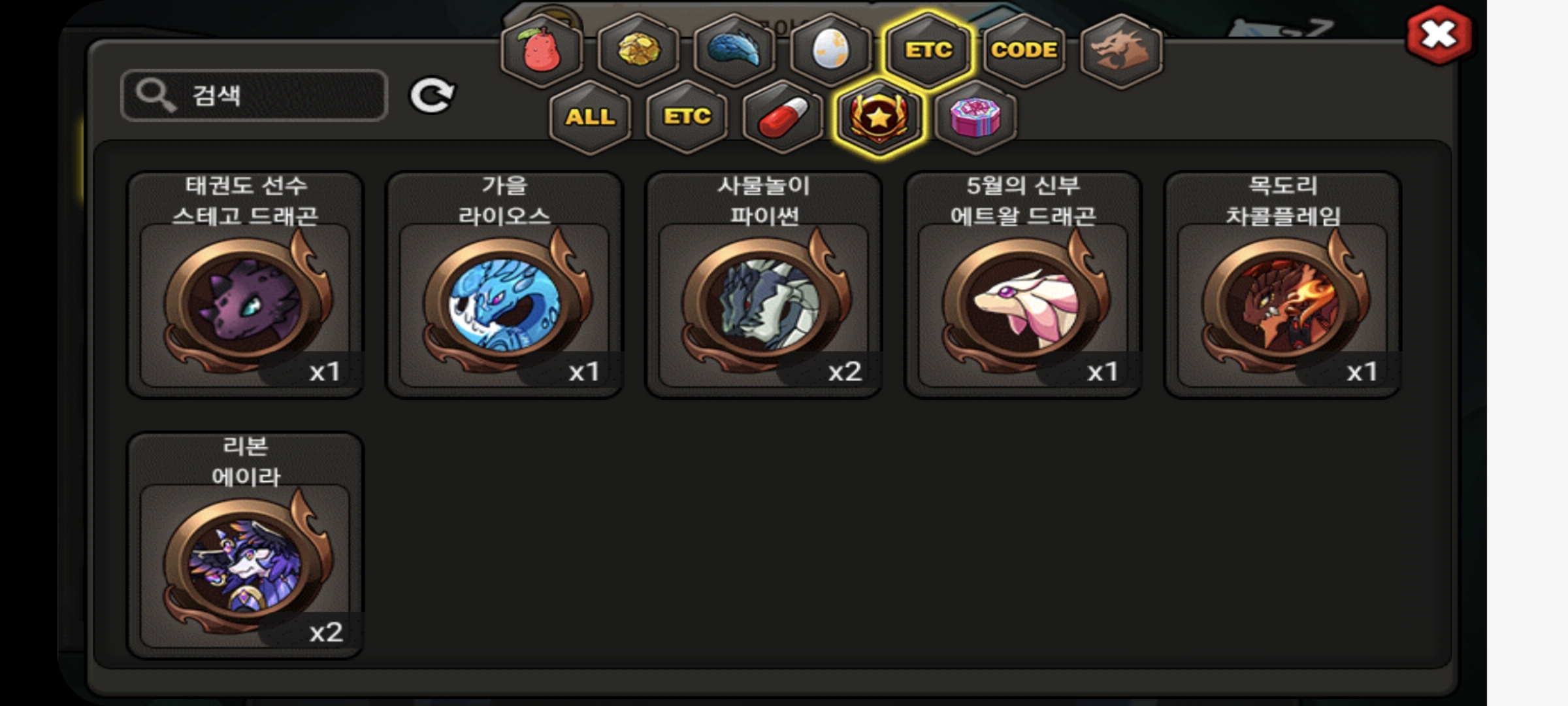
Task: Select 리본 에이라 skin item
Action: pos(245,545)
